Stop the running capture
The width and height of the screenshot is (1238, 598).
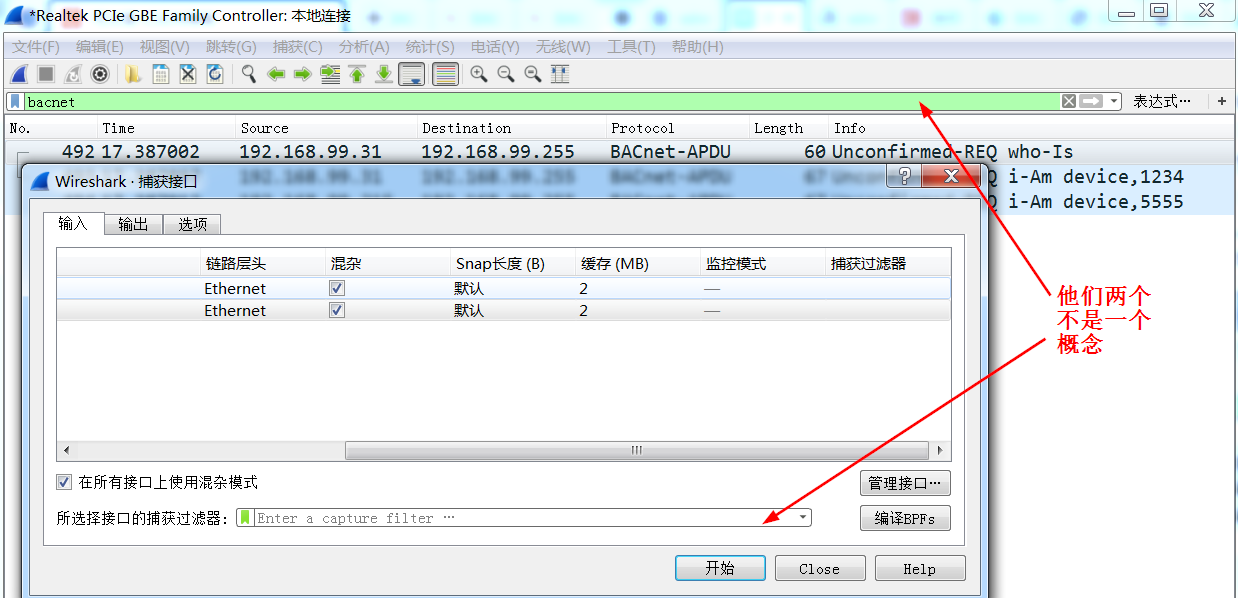pos(46,74)
